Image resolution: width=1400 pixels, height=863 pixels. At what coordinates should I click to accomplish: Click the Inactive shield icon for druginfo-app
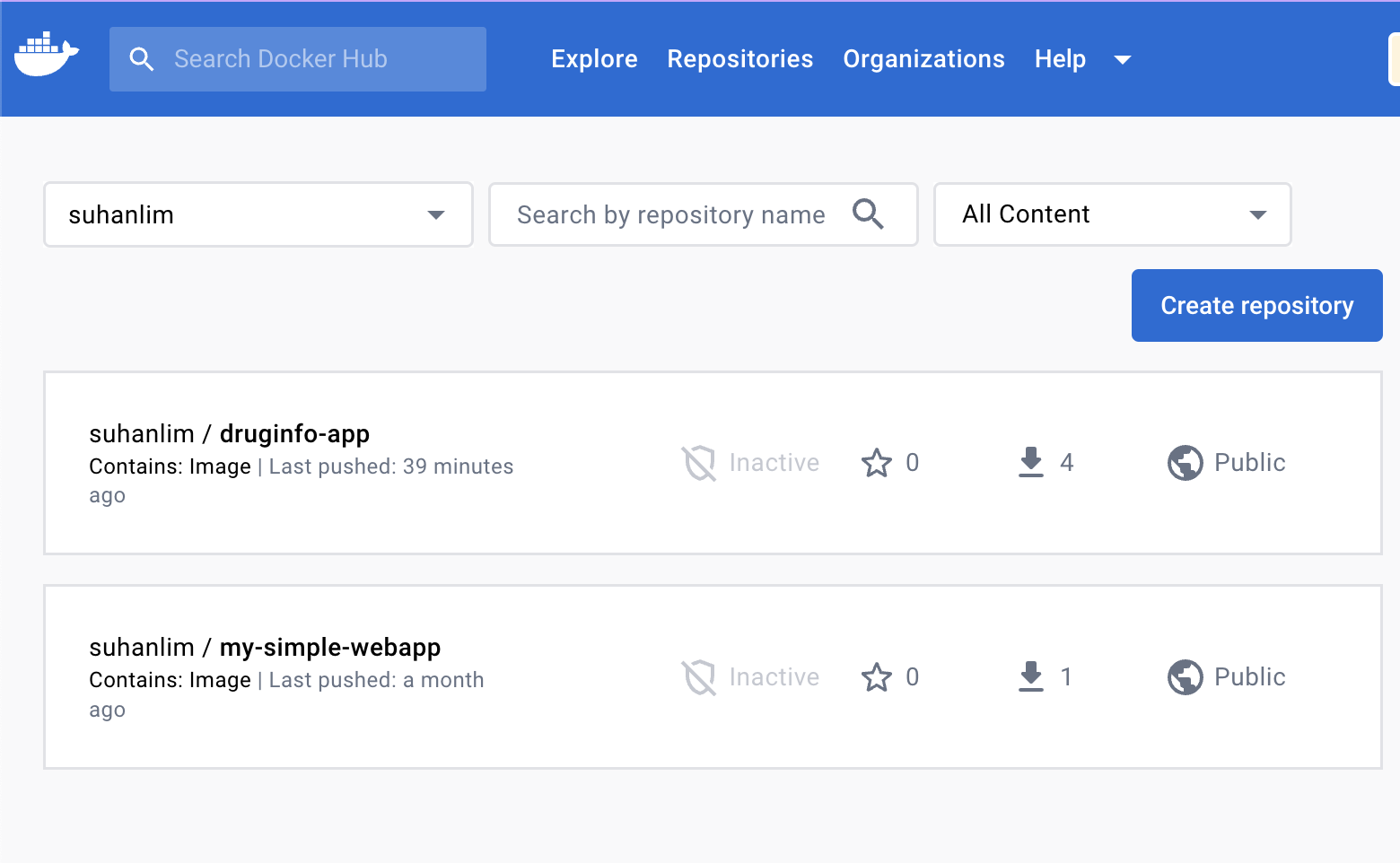click(x=698, y=463)
